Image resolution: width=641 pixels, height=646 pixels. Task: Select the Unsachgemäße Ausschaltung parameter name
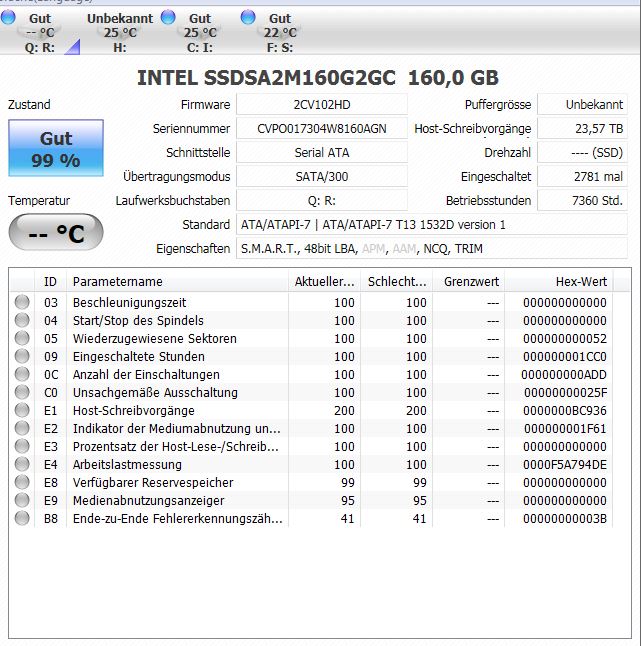tap(155, 392)
